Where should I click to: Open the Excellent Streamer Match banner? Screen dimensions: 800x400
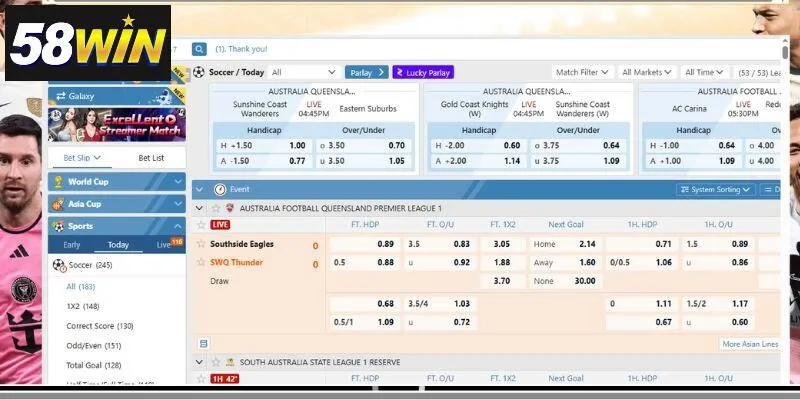[x=117, y=124]
